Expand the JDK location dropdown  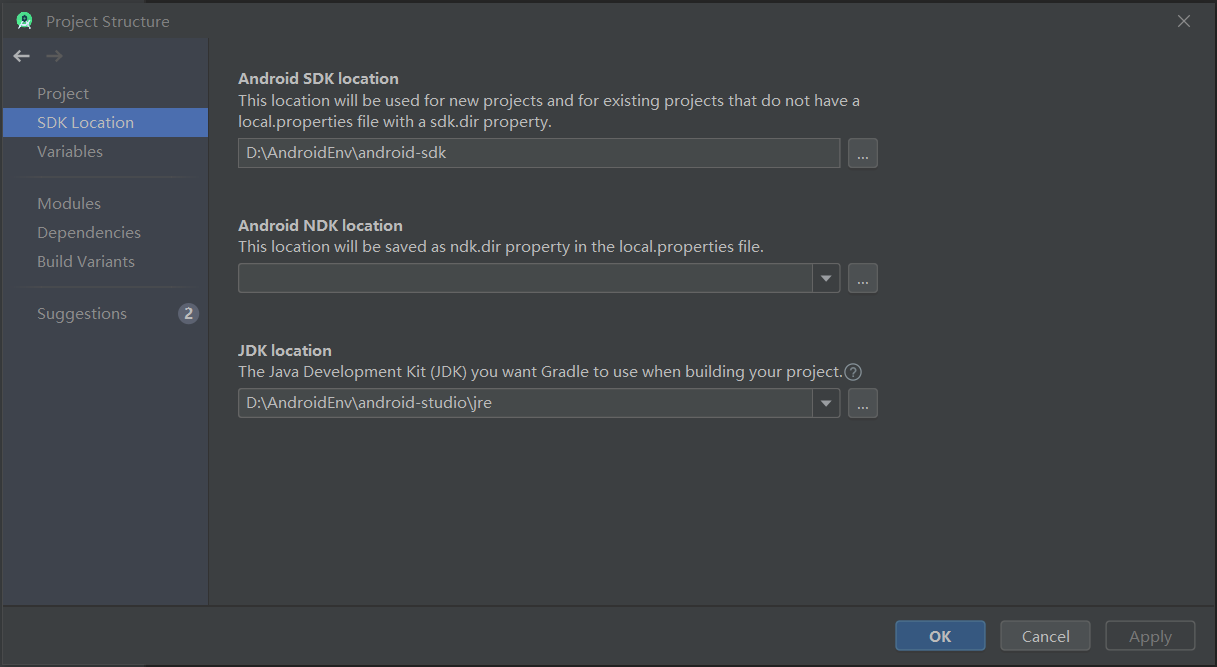point(826,403)
